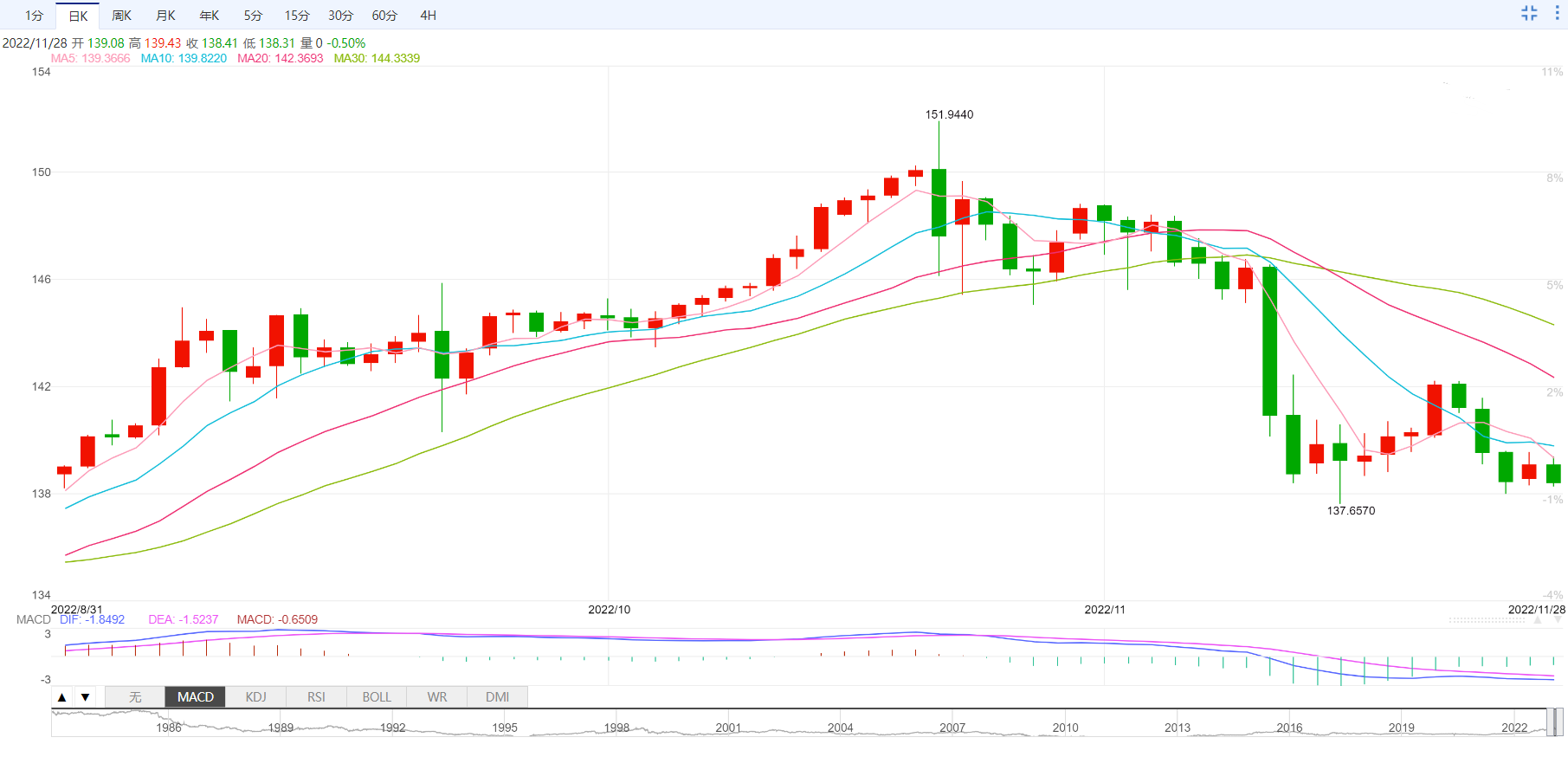This screenshot has width=1568, height=757.
Task: Switch to the 月K monthly chart tab
Action: pos(165,16)
